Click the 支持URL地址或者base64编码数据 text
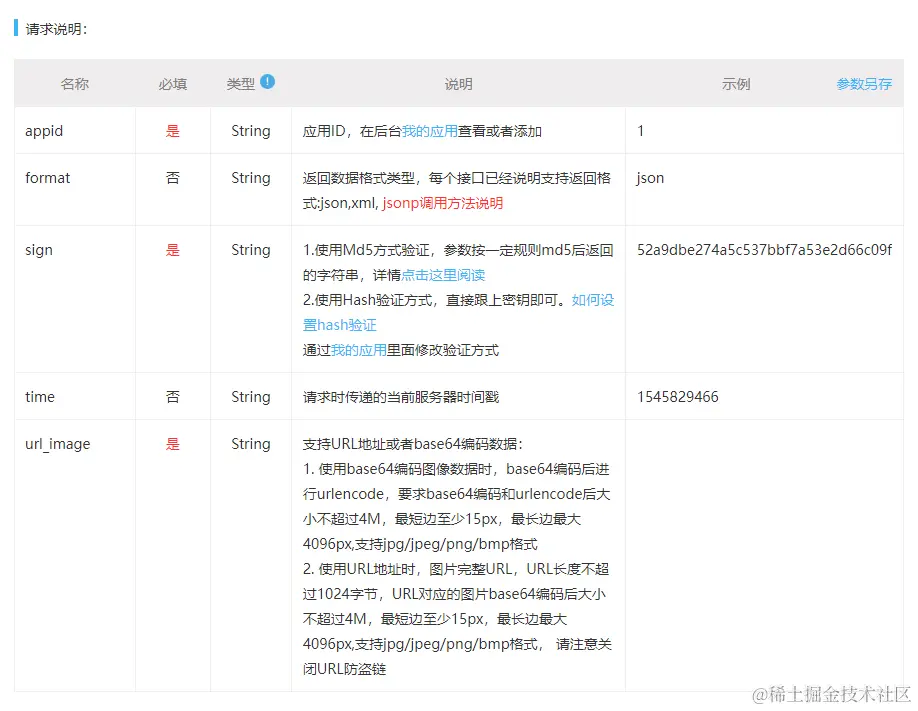 point(413,444)
